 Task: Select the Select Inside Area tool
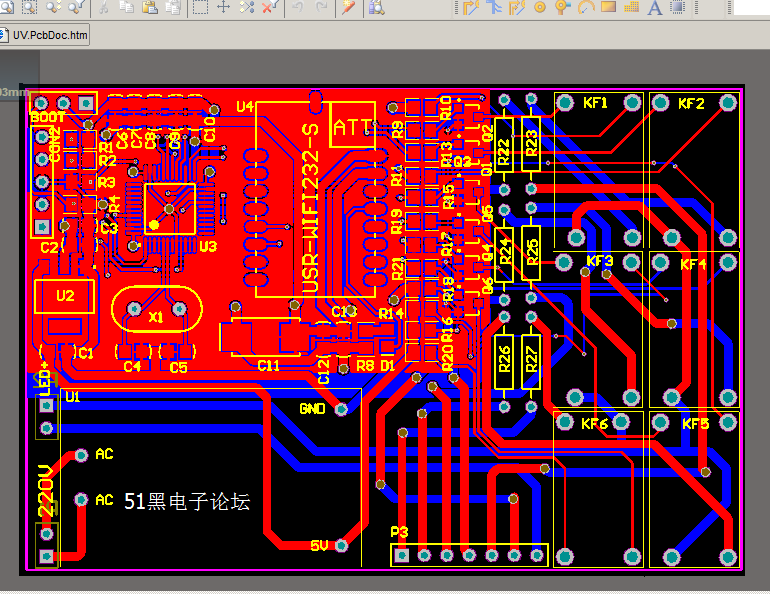pos(200,7)
